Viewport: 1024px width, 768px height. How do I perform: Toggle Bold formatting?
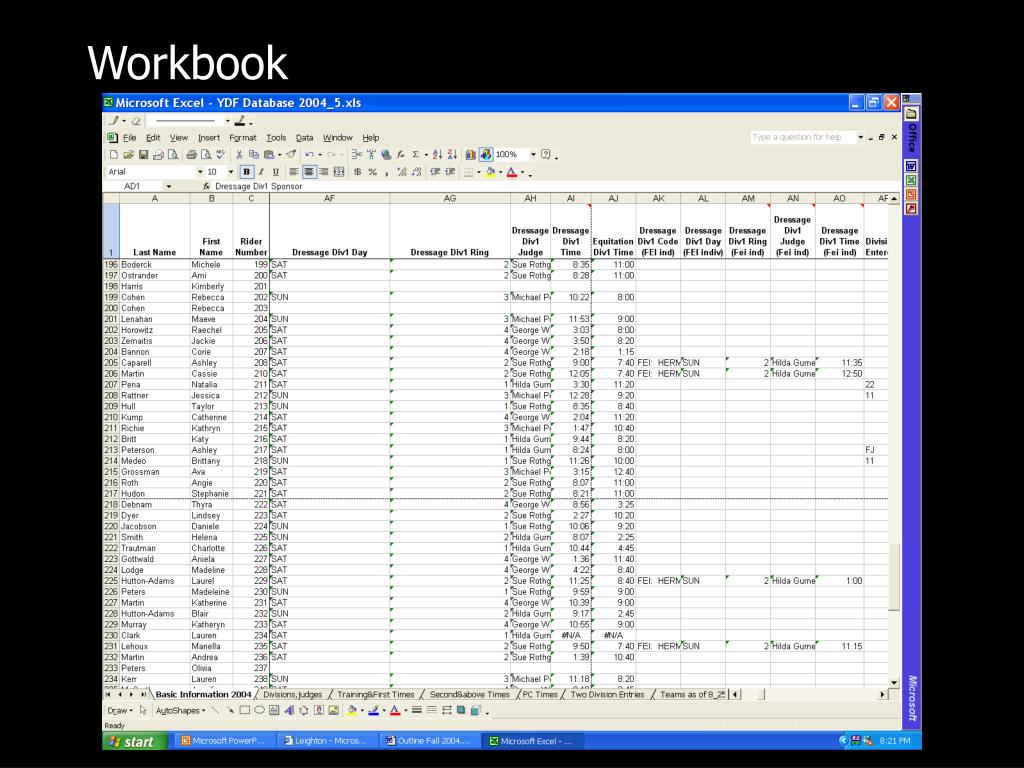246,172
